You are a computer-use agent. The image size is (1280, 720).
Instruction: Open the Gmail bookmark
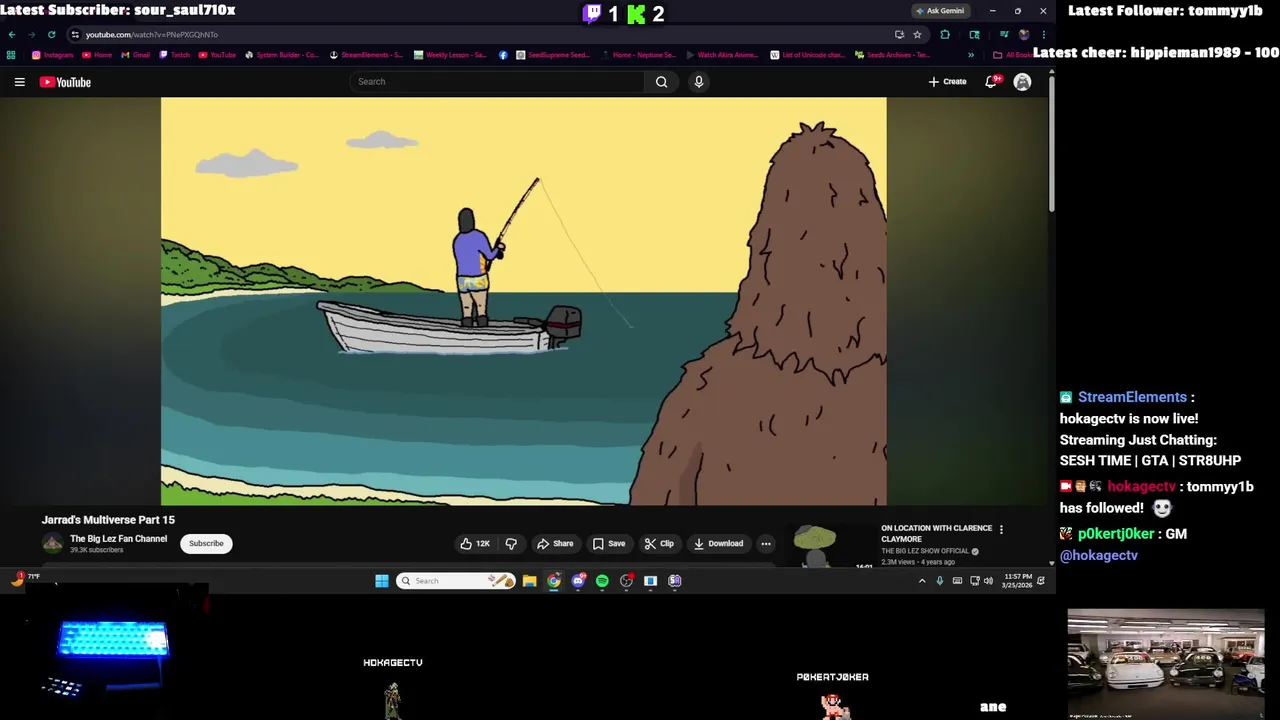137,55
